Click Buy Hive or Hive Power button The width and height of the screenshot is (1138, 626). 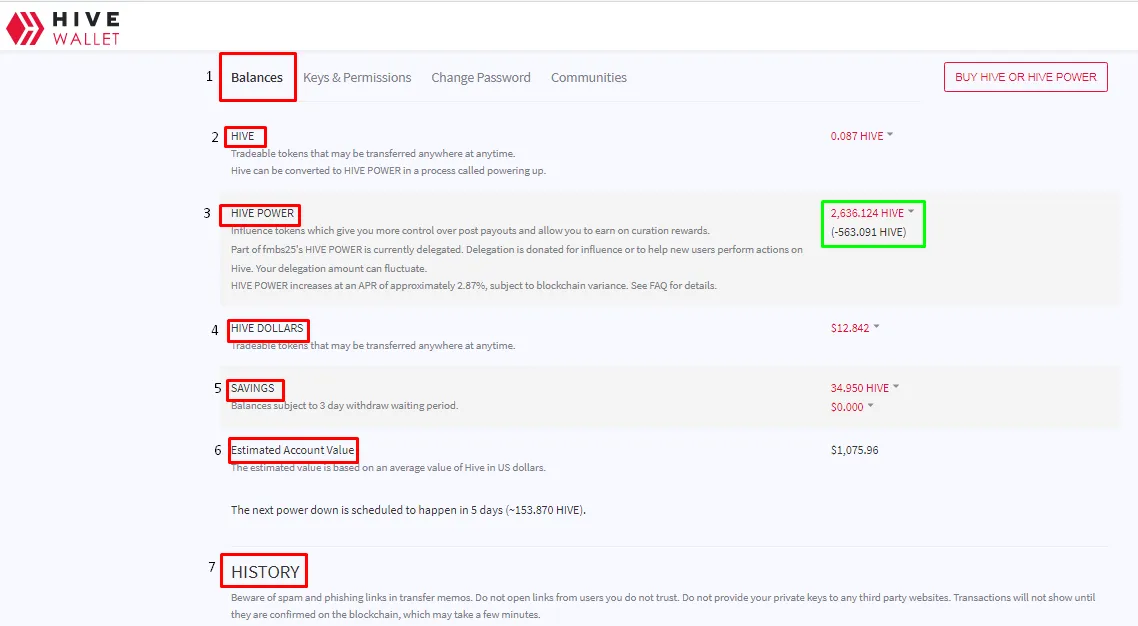(1026, 77)
